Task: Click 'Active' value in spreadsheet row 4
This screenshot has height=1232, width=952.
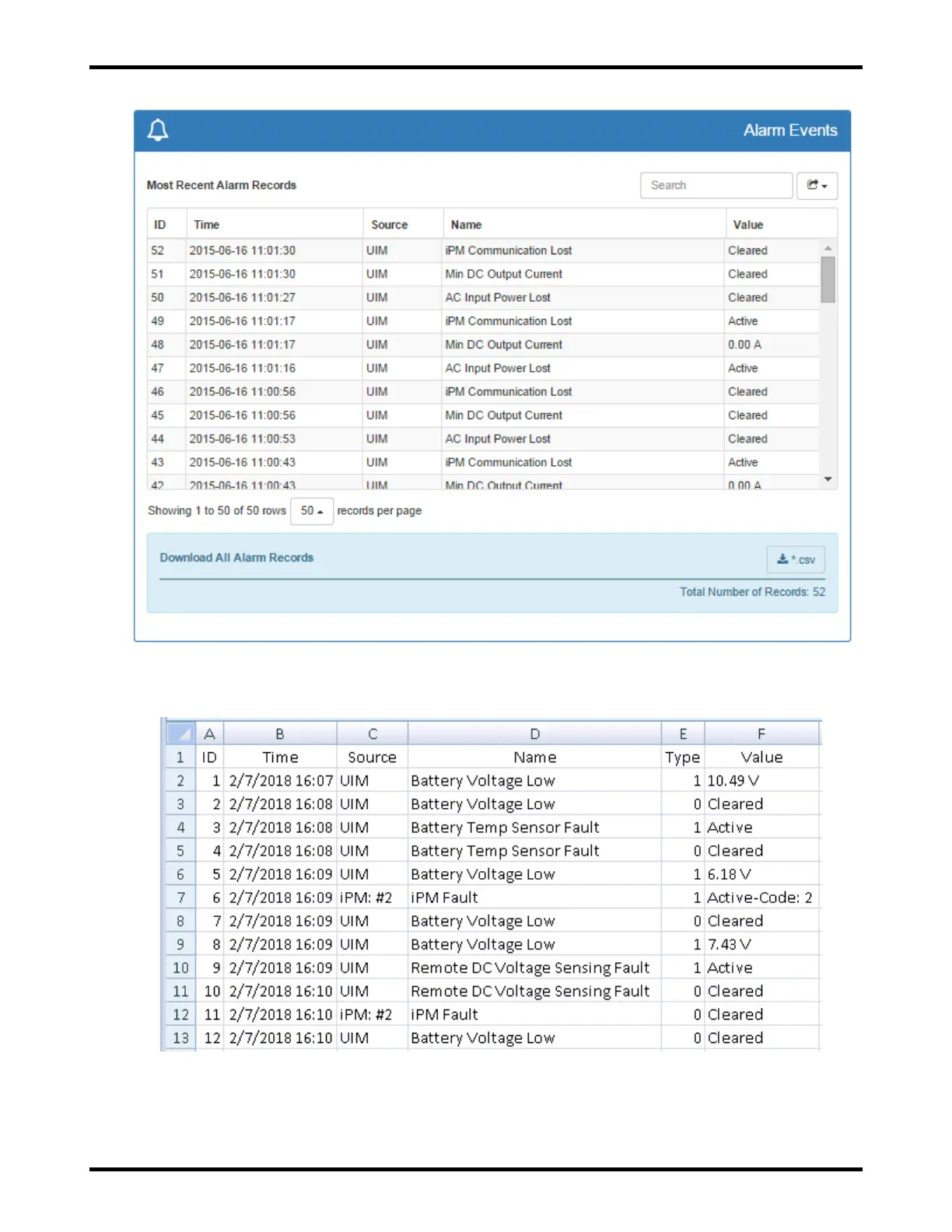Action: pyautogui.click(x=761, y=828)
